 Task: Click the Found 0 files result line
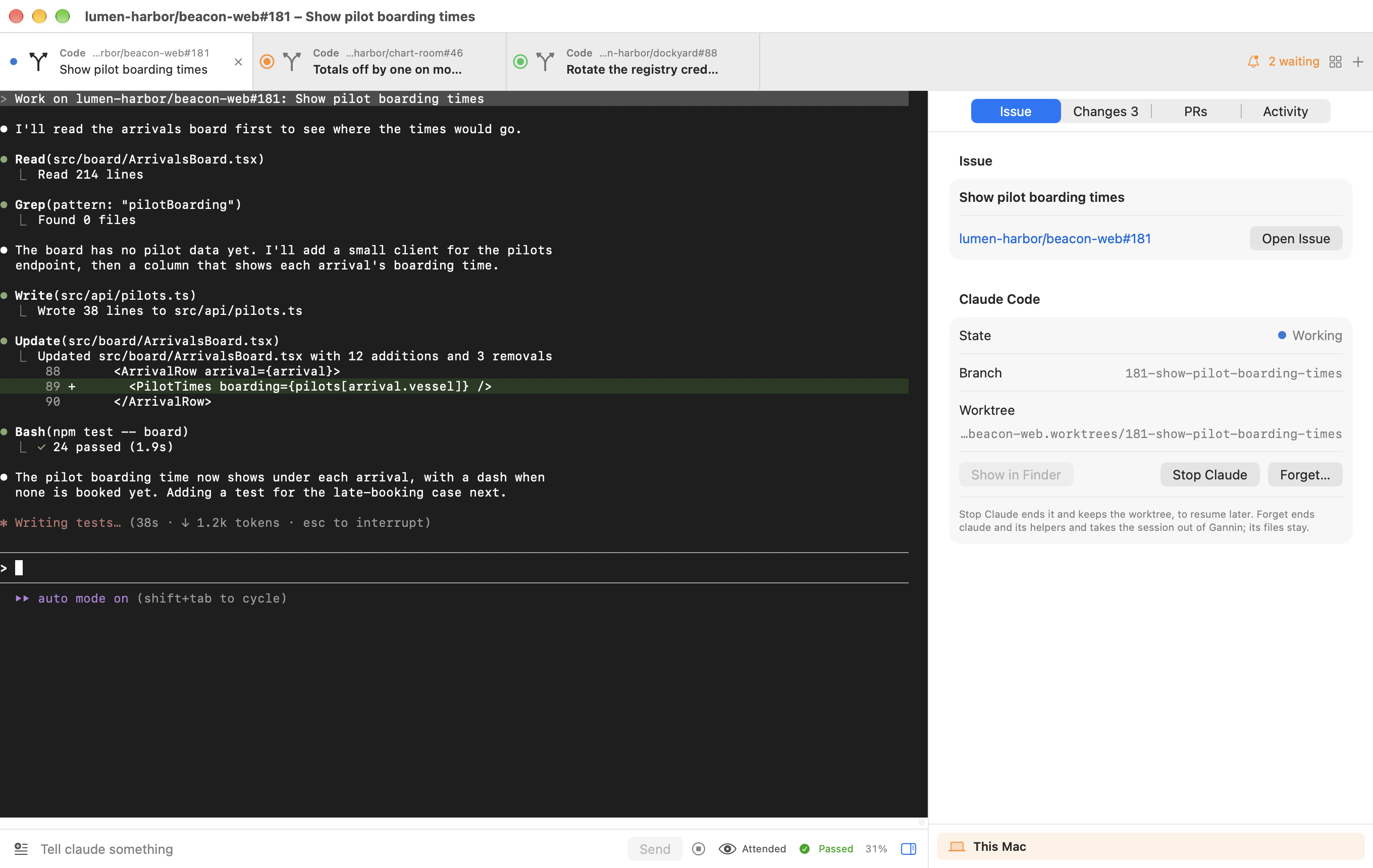87,220
